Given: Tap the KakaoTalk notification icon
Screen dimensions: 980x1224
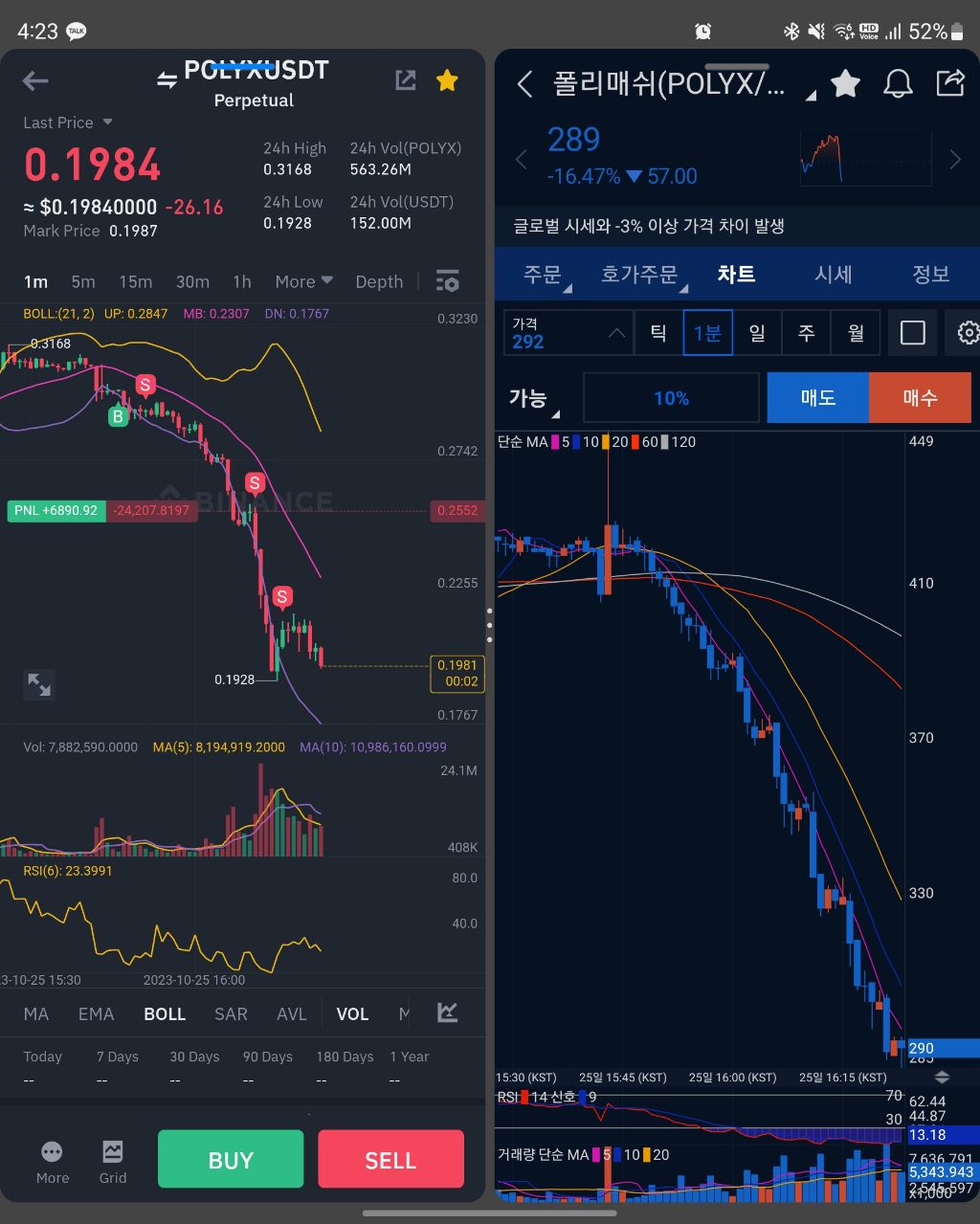Looking at the screenshot, I should click(77, 32).
